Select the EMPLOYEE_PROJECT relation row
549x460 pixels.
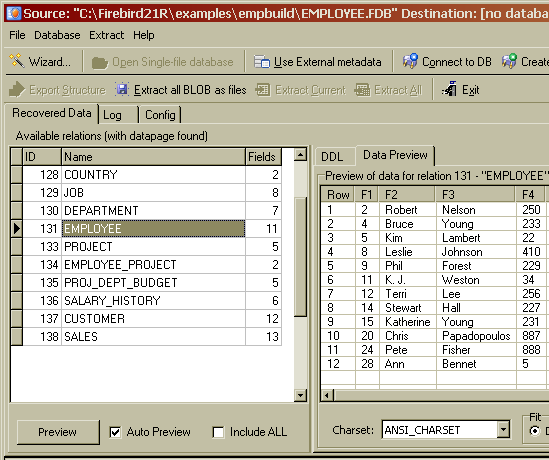(x=146, y=265)
